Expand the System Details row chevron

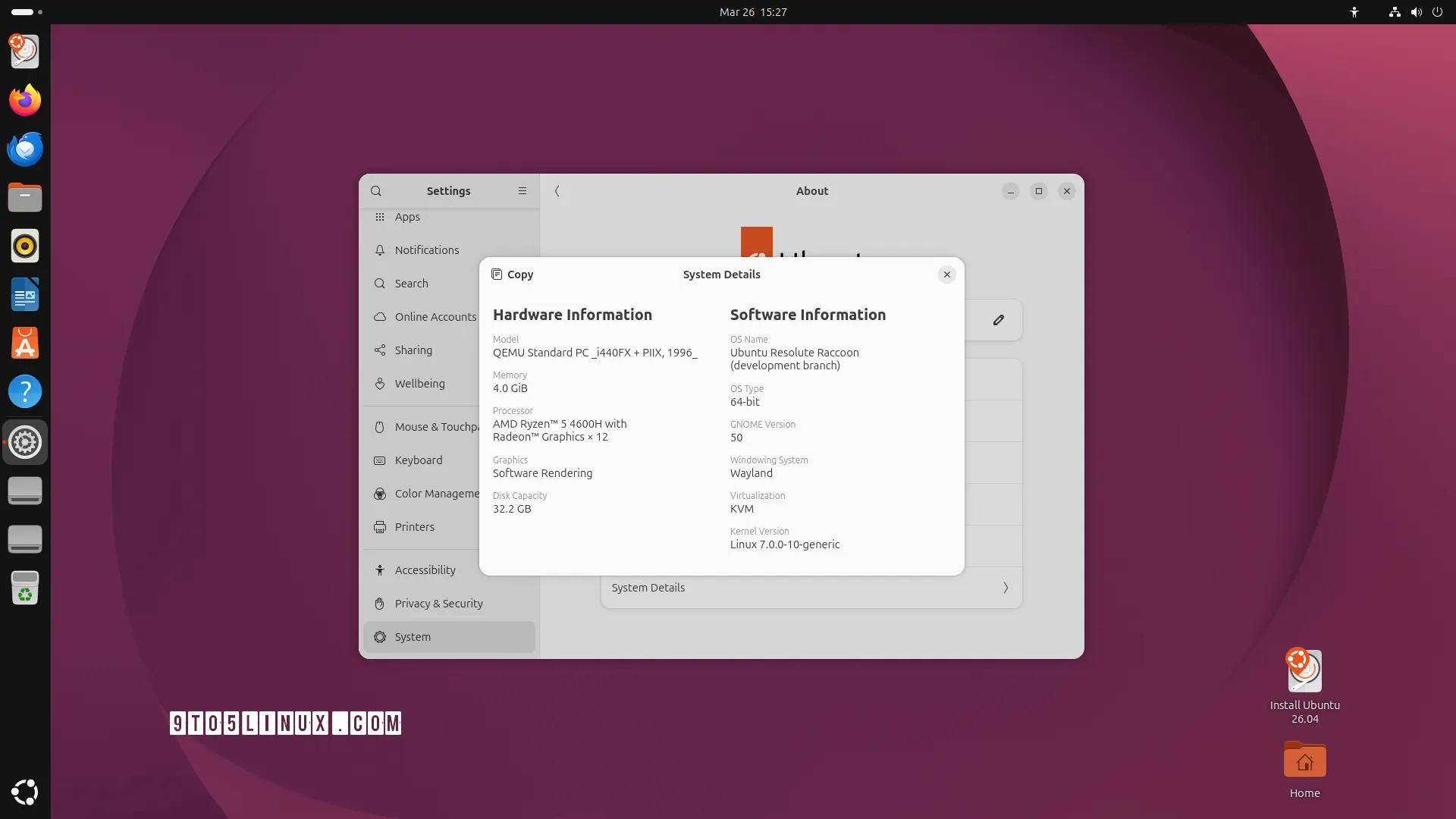point(1006,588)
